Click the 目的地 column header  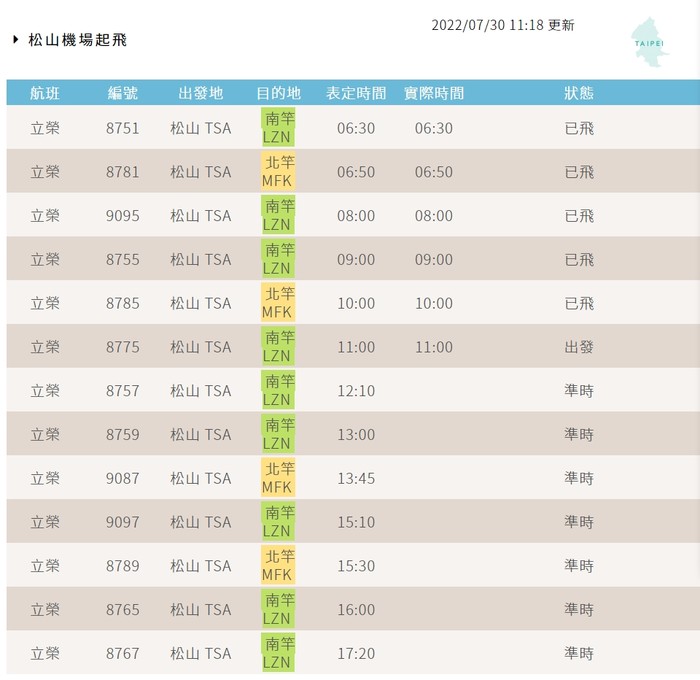pyautogui.click(x=278, y=93)
